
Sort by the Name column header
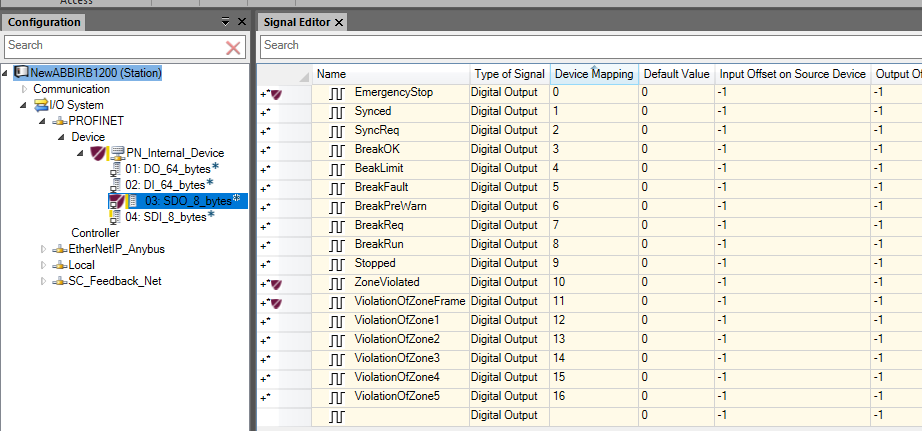click(x=391, y=74)
